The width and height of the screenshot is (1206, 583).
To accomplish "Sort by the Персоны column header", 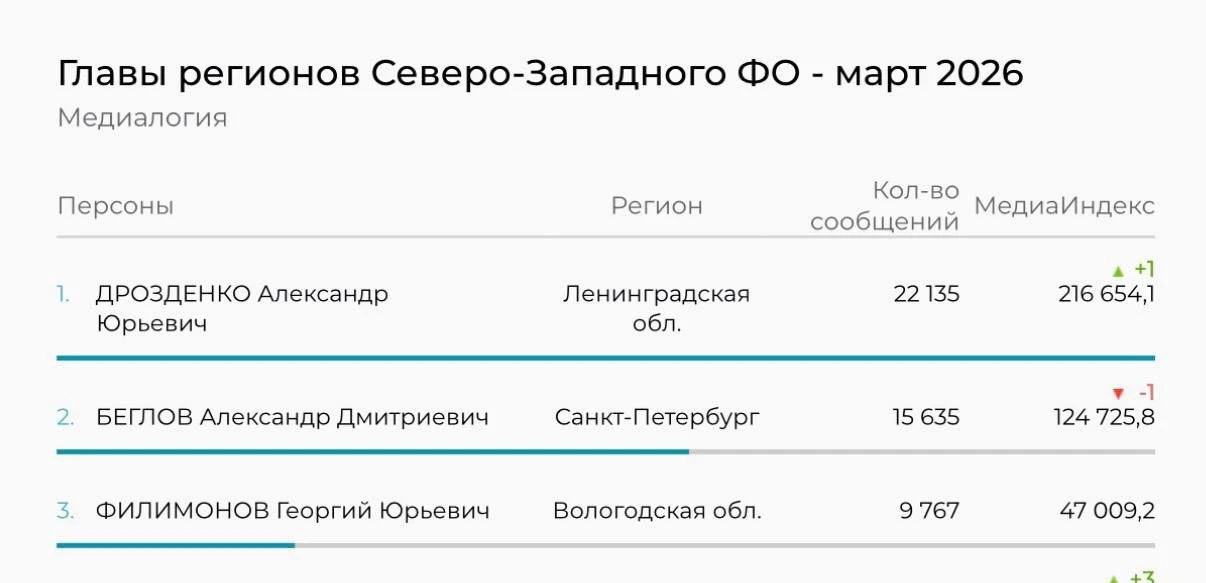I will pyautogui.click(x=115, y=206).
